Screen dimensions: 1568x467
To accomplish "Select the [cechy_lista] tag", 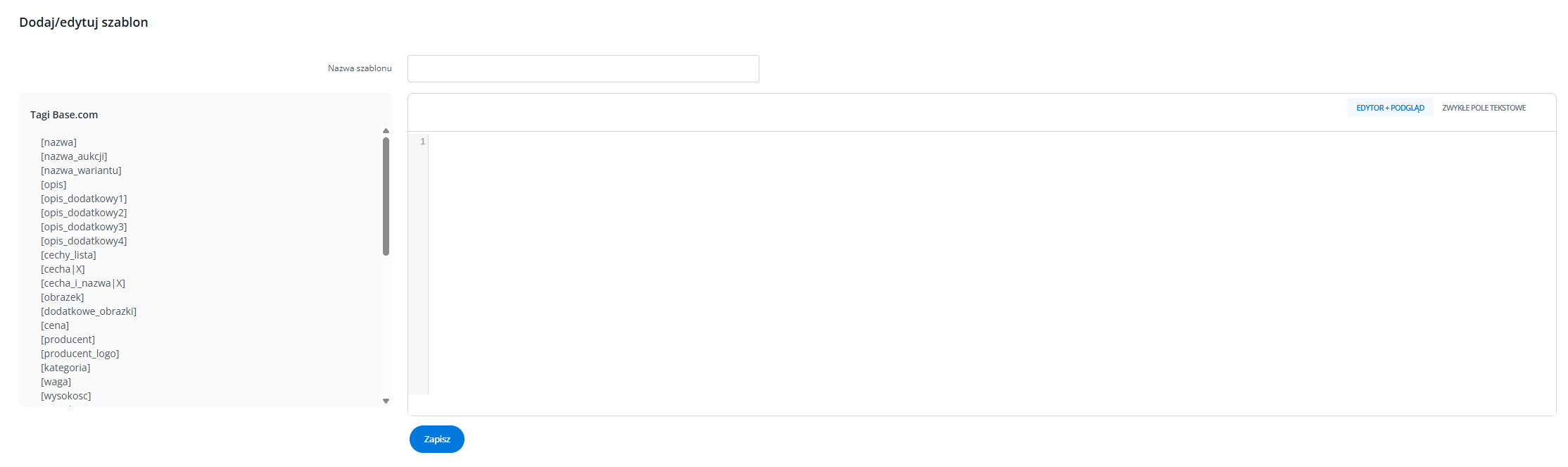I will [68, 255].
